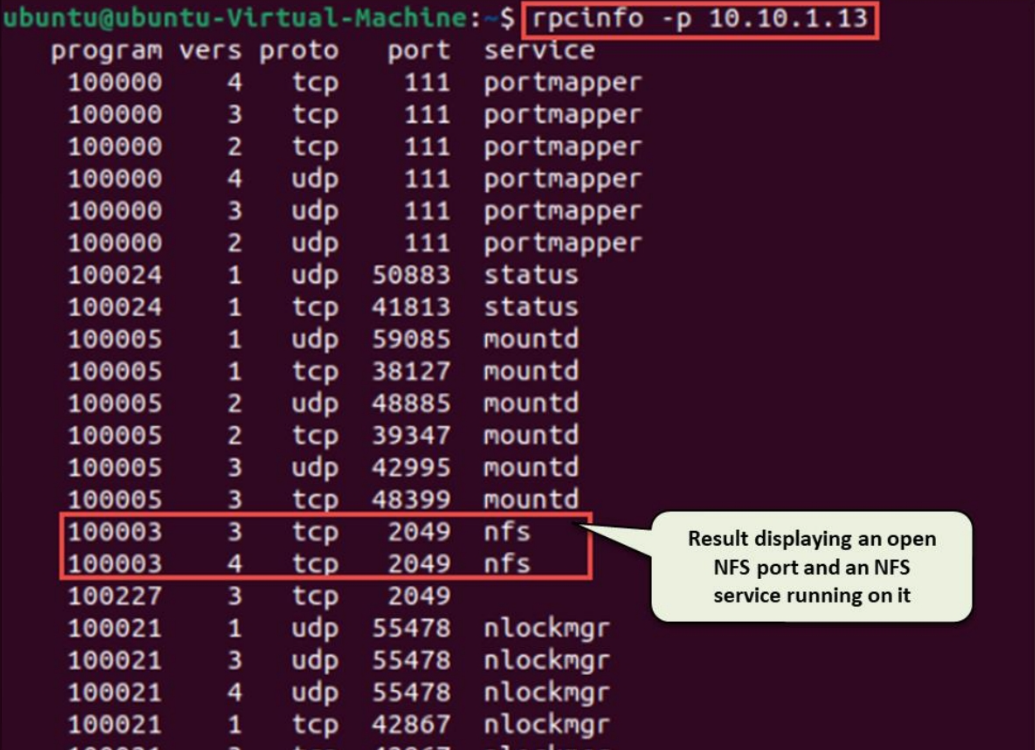The width and height of the screenshot is (1035, 750).
Task: Select the 'proto' column header
Action: [299, 51]
